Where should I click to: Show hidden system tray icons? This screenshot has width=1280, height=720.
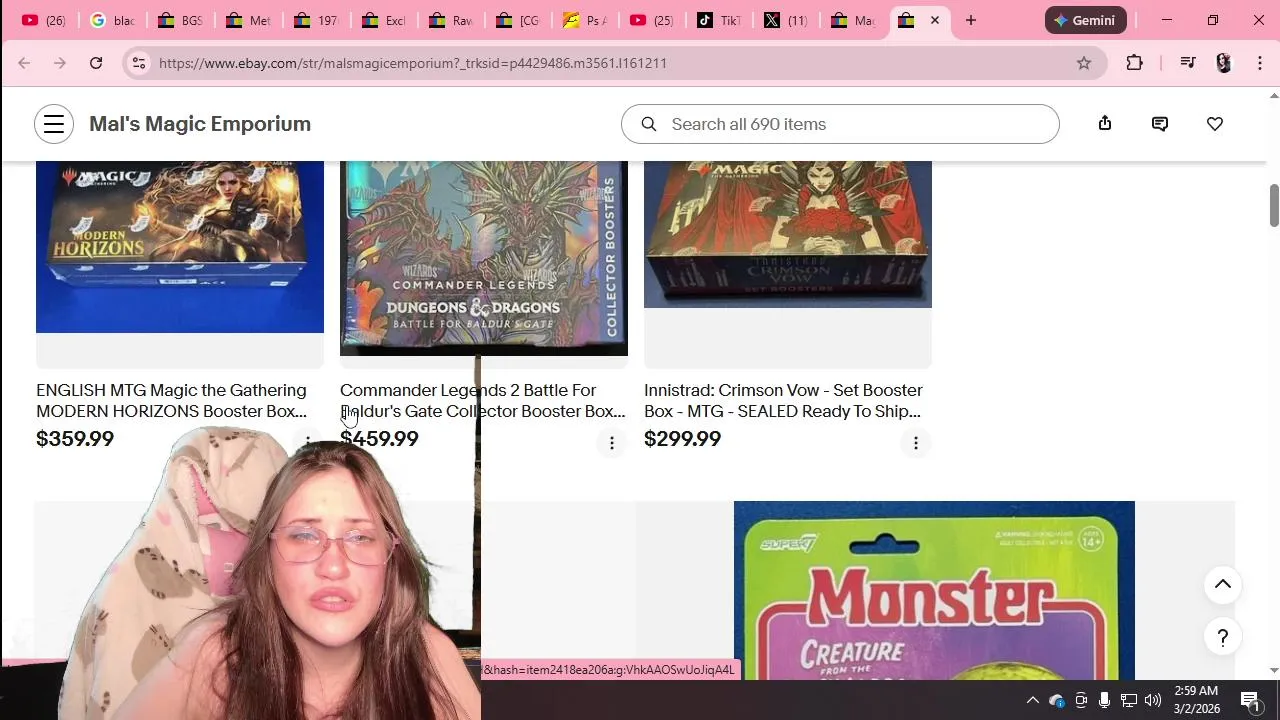coord(1033,700)
